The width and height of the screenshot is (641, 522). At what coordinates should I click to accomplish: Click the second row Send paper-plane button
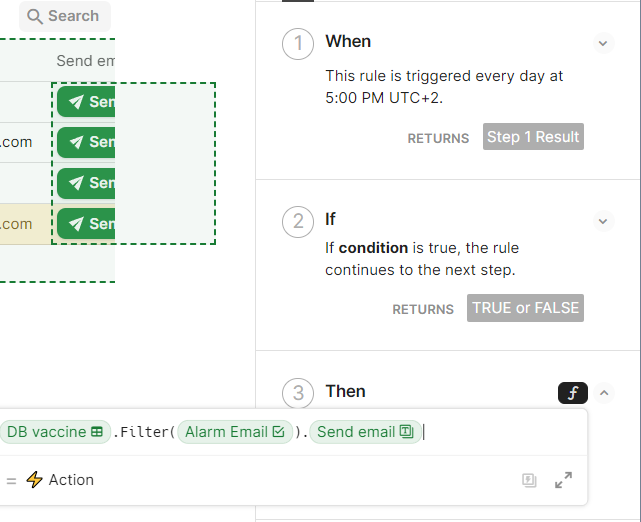tap(86, 142)
